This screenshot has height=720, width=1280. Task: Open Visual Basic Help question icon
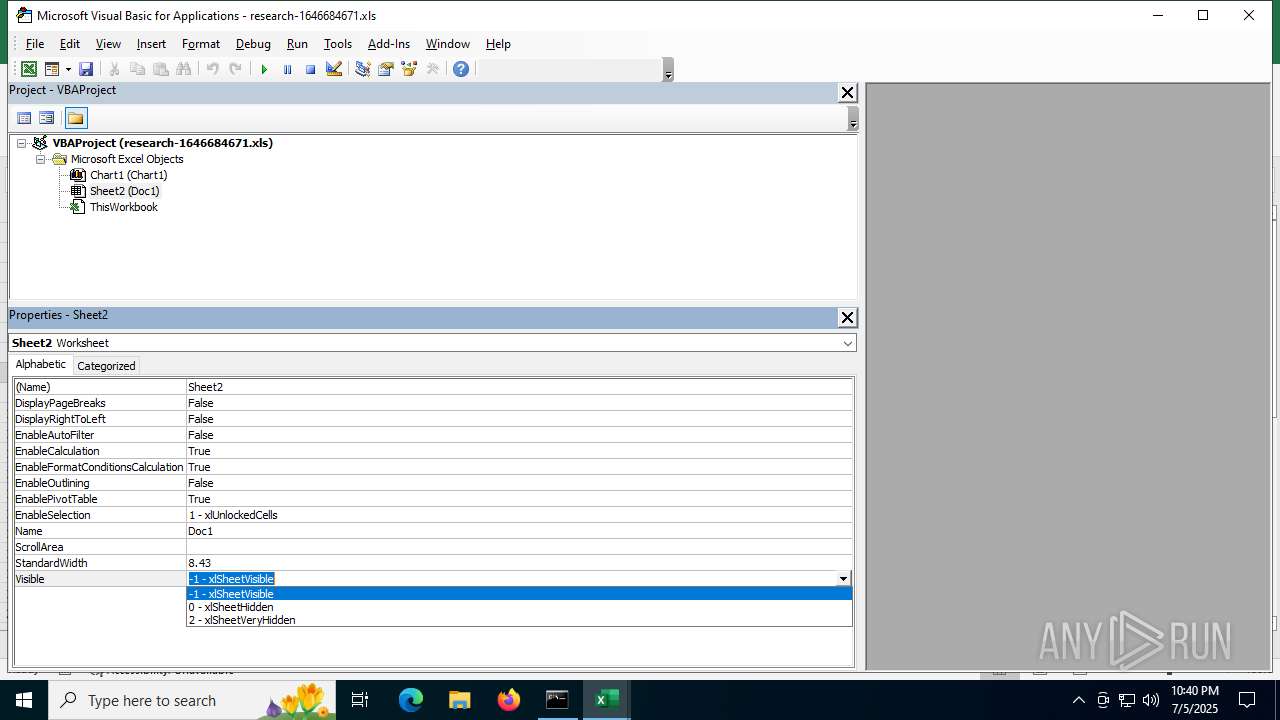461,69
